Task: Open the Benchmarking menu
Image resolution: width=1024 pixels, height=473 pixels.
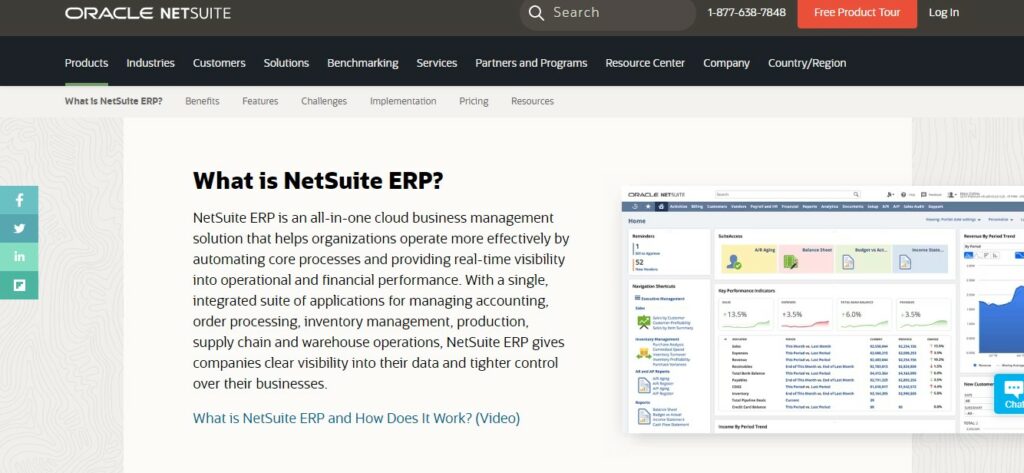Action: [362, 63]
